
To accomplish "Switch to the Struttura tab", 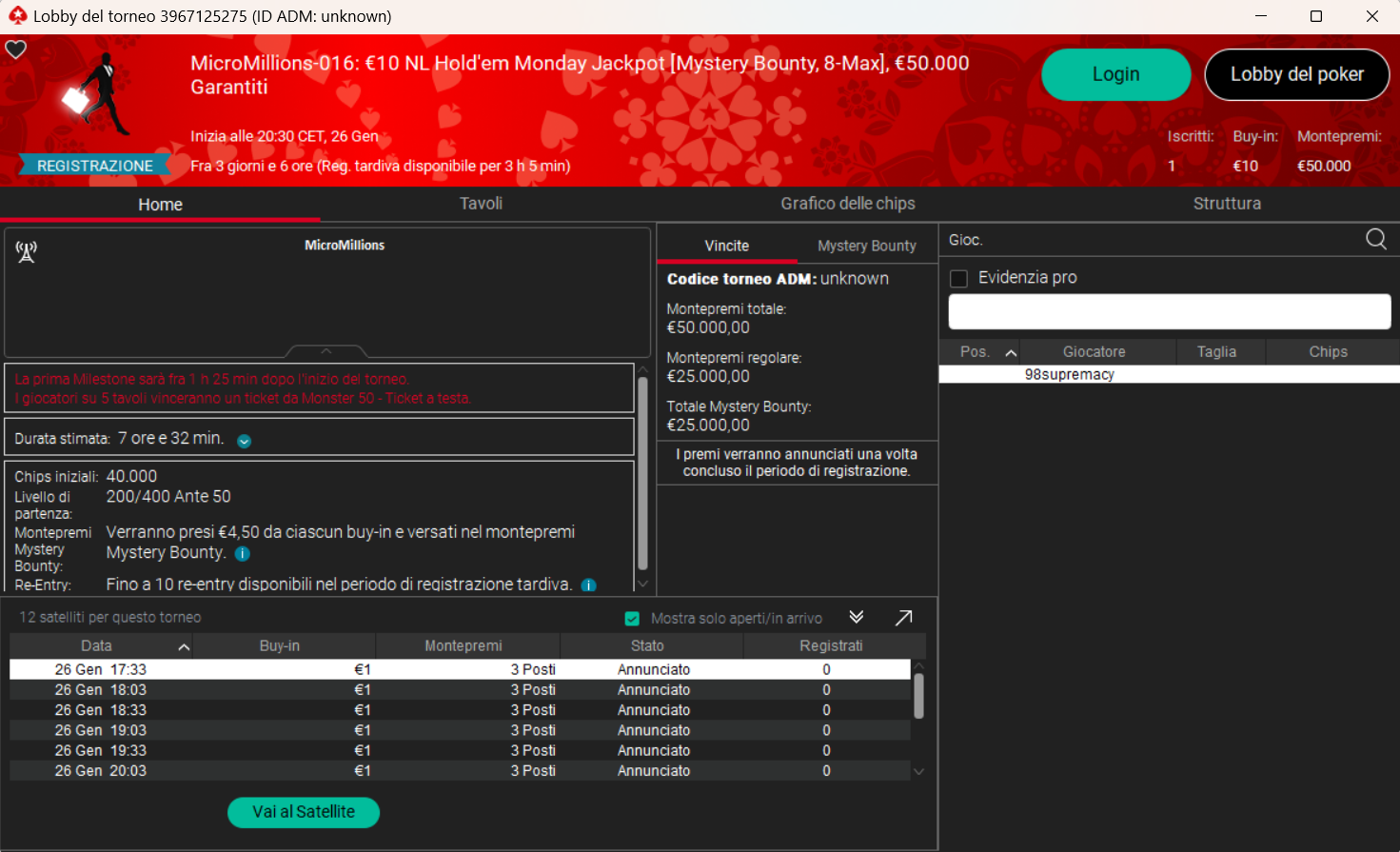I will [1226, 204].
